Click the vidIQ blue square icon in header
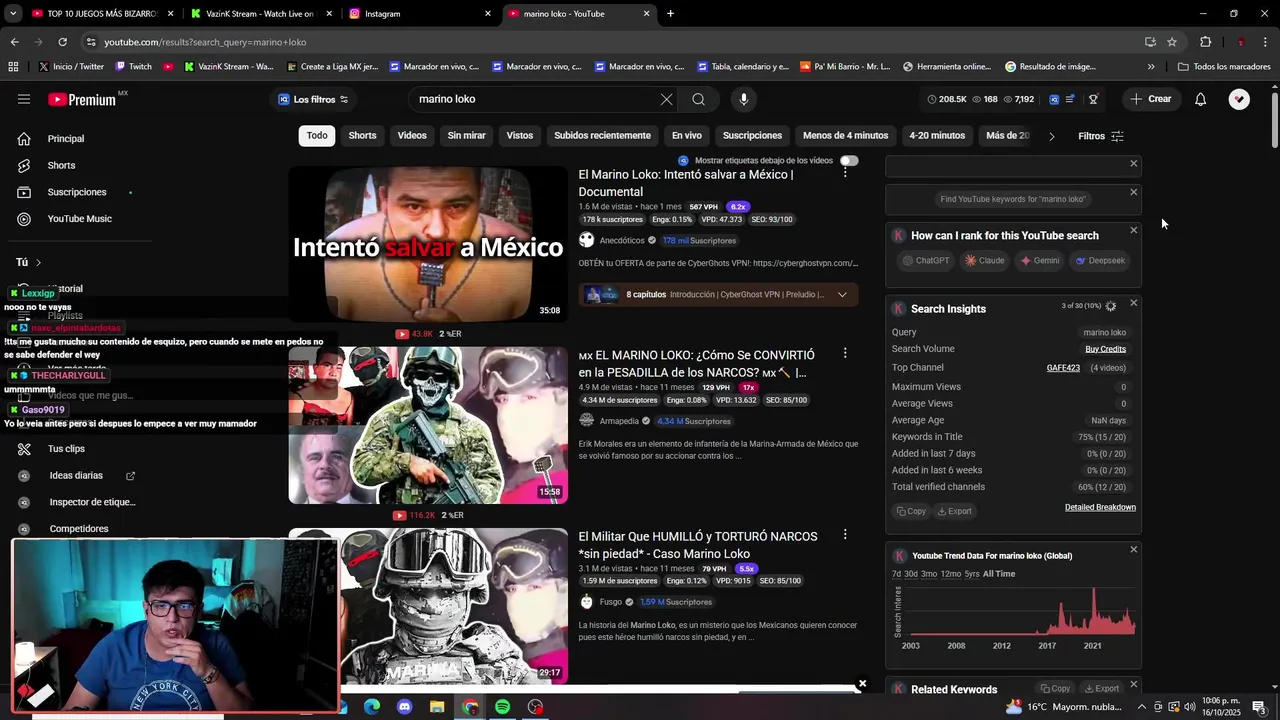Image resolution: width=1280 pixels, height=720 pixels. click(1054, 99)
